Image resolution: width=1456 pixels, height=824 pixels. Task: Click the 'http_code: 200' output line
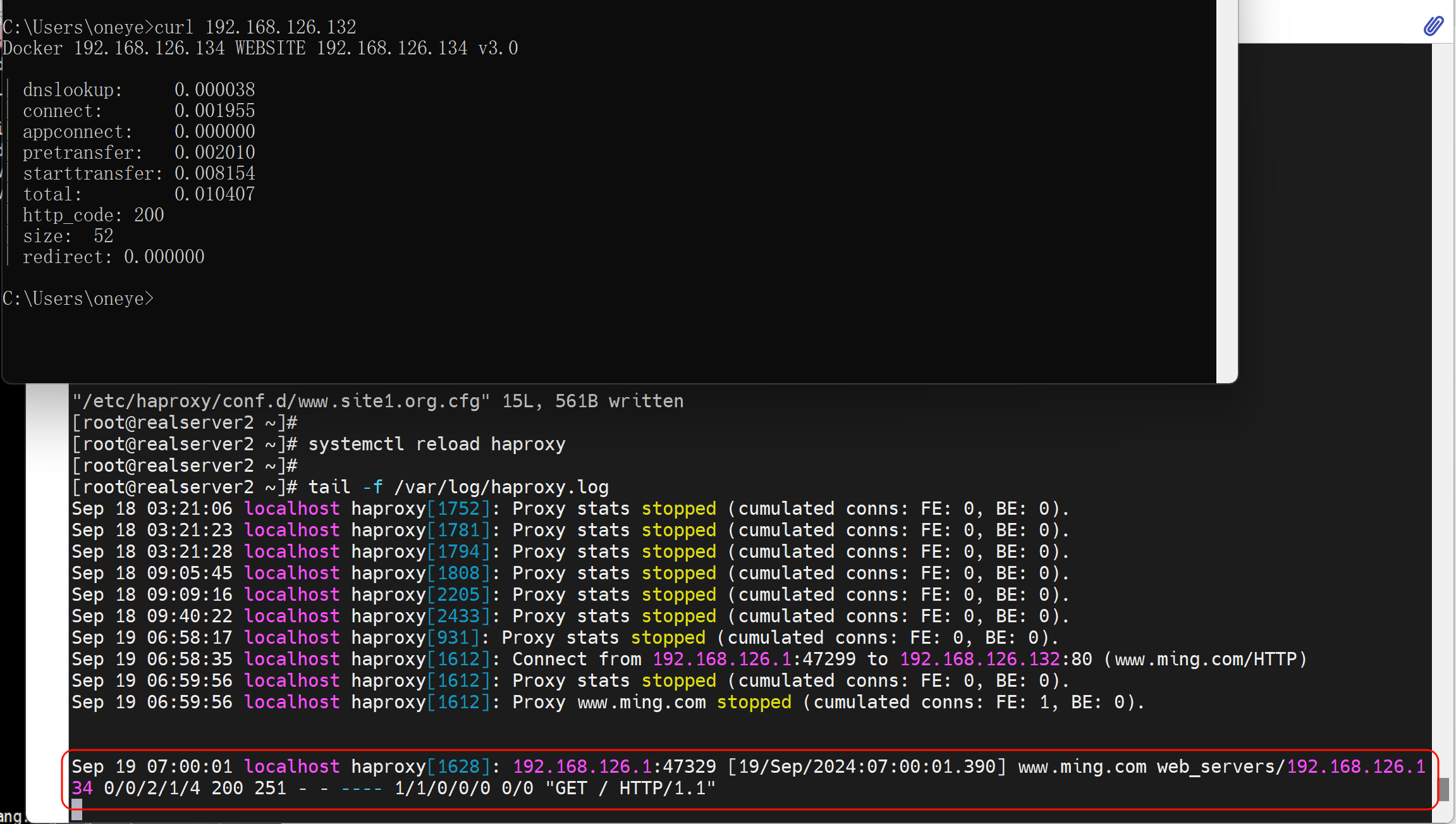coord(94,215)
